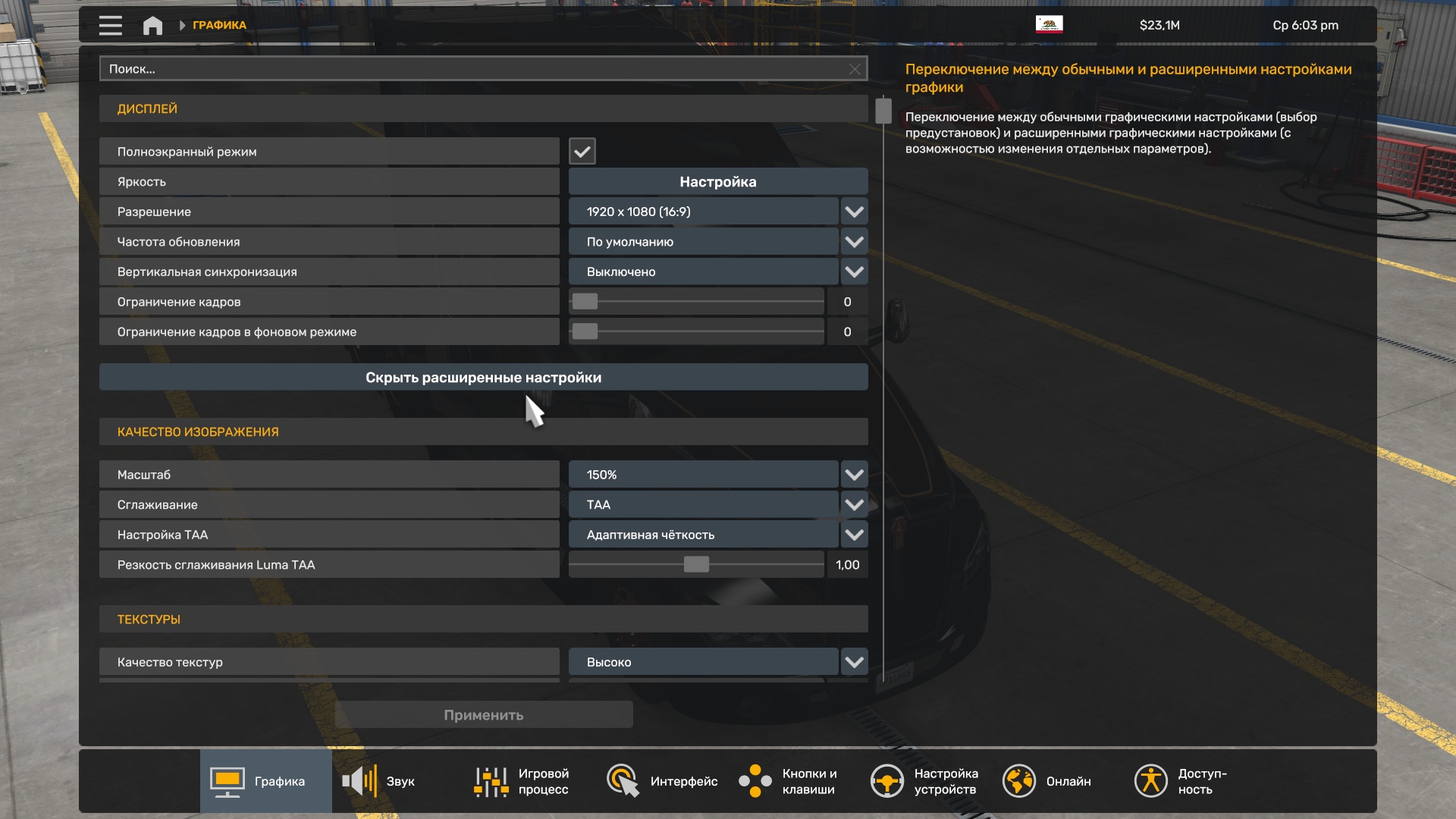Open Доступность accessibility icon
This screenshot has width=1456, height=819.
tap(1150, 781)
